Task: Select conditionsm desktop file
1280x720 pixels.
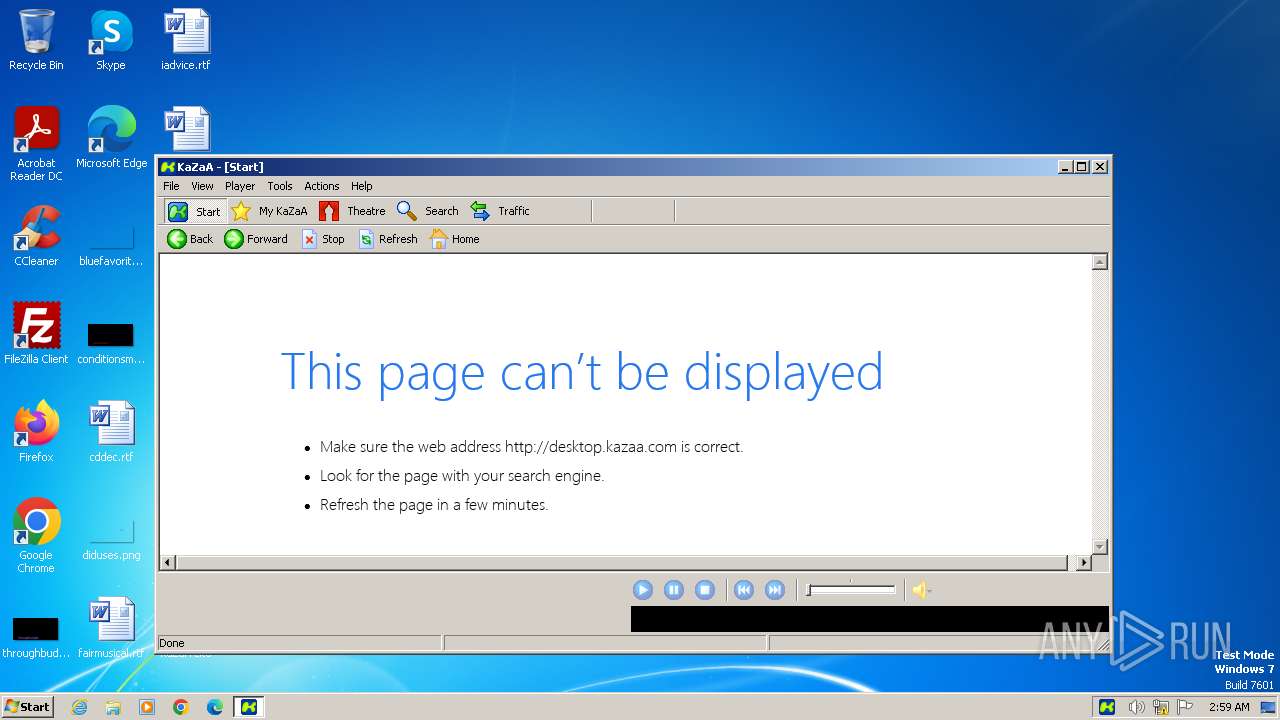Action: 111,342
